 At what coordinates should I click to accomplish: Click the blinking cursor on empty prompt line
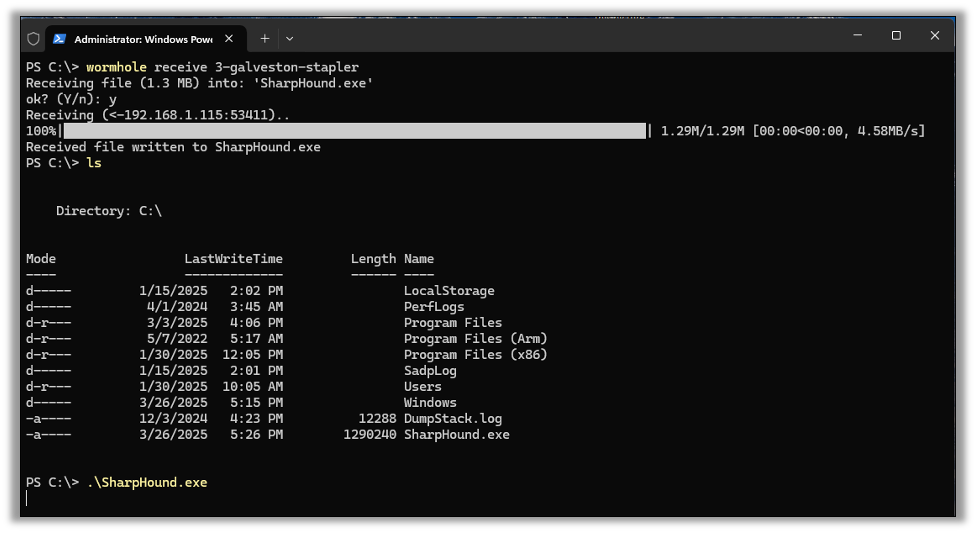click(x=27, y=498)
